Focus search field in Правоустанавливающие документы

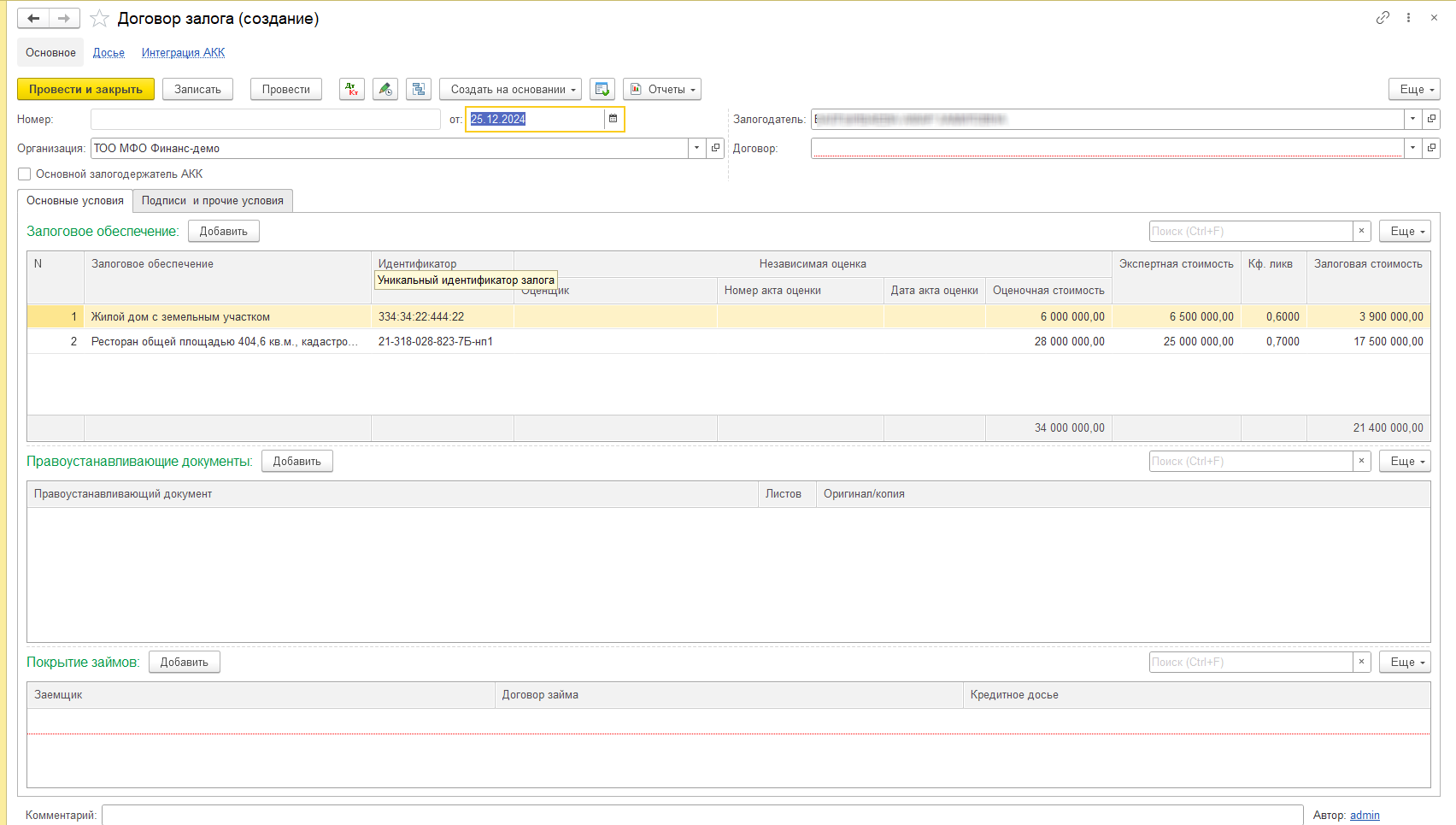click(x=1251, y=461)
